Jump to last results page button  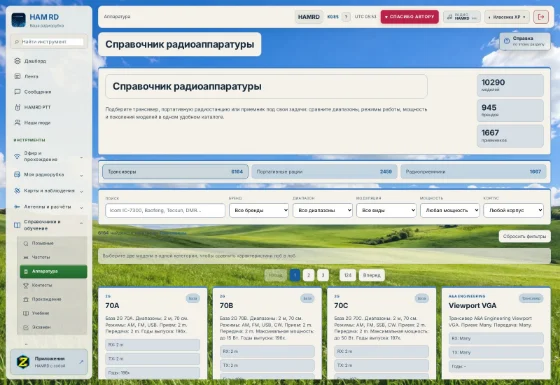pyautogui.click(x=348, y=275)
